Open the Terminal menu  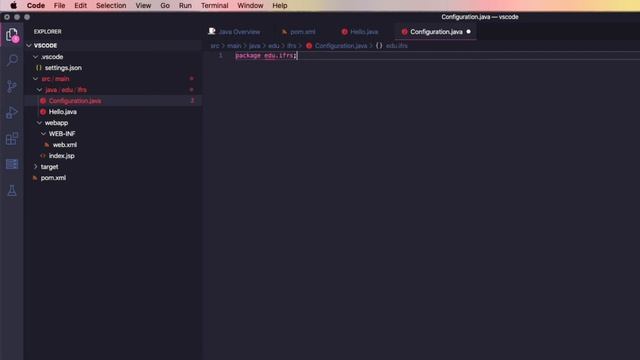click(x=215, y=5)
